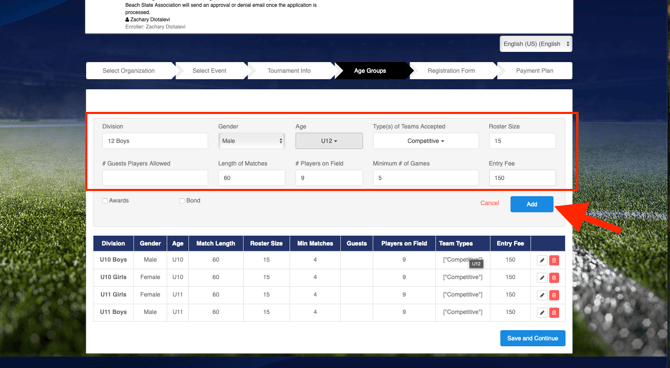This screenshot has height=368, width=670.
Task: Delete the U10 Girls division row
Action: pyautogui.click(x=554, y=278)
